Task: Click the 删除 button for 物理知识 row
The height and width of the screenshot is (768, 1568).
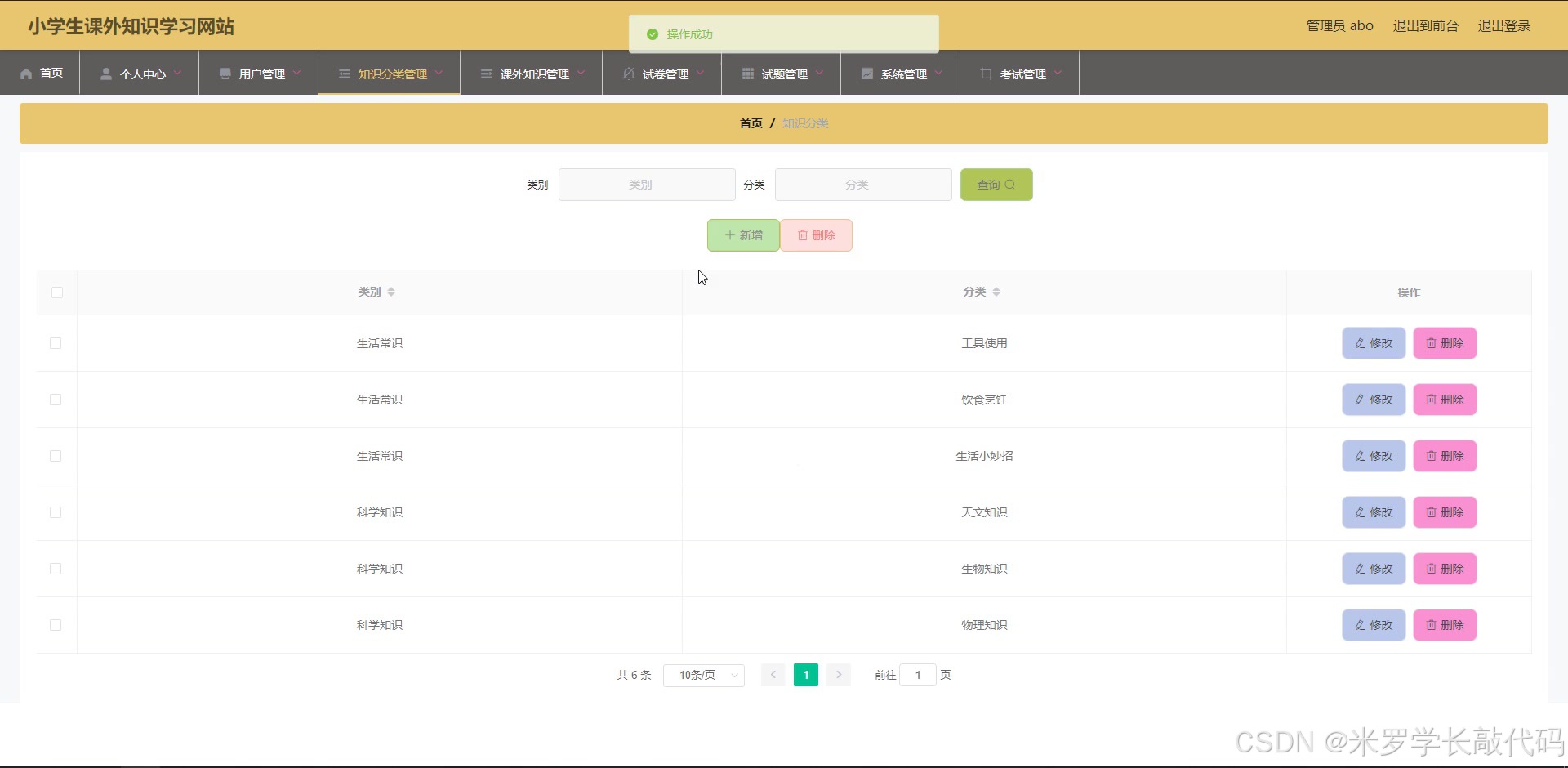Action: [x=1445, y=625]
